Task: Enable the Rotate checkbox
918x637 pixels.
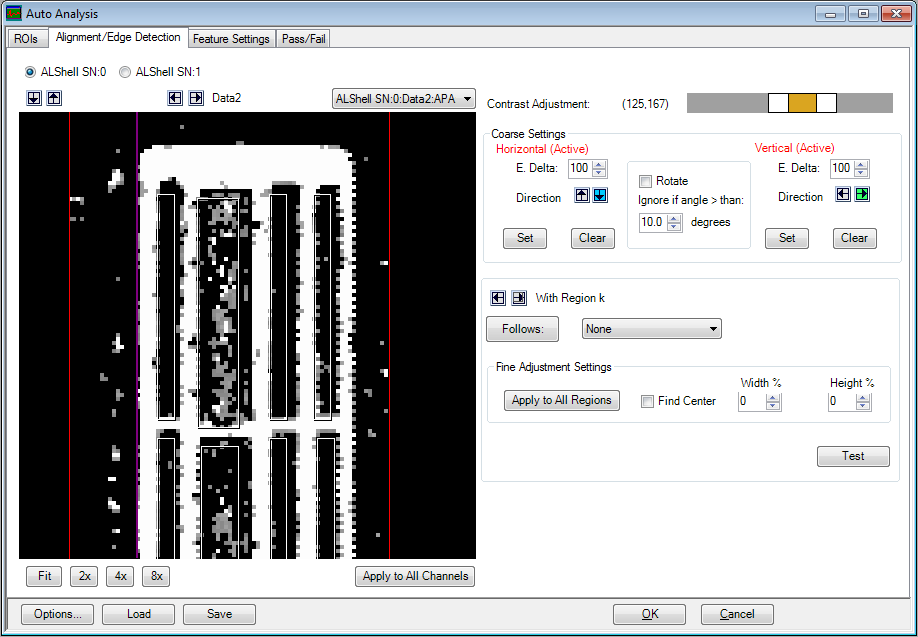Action: [645, 181]
